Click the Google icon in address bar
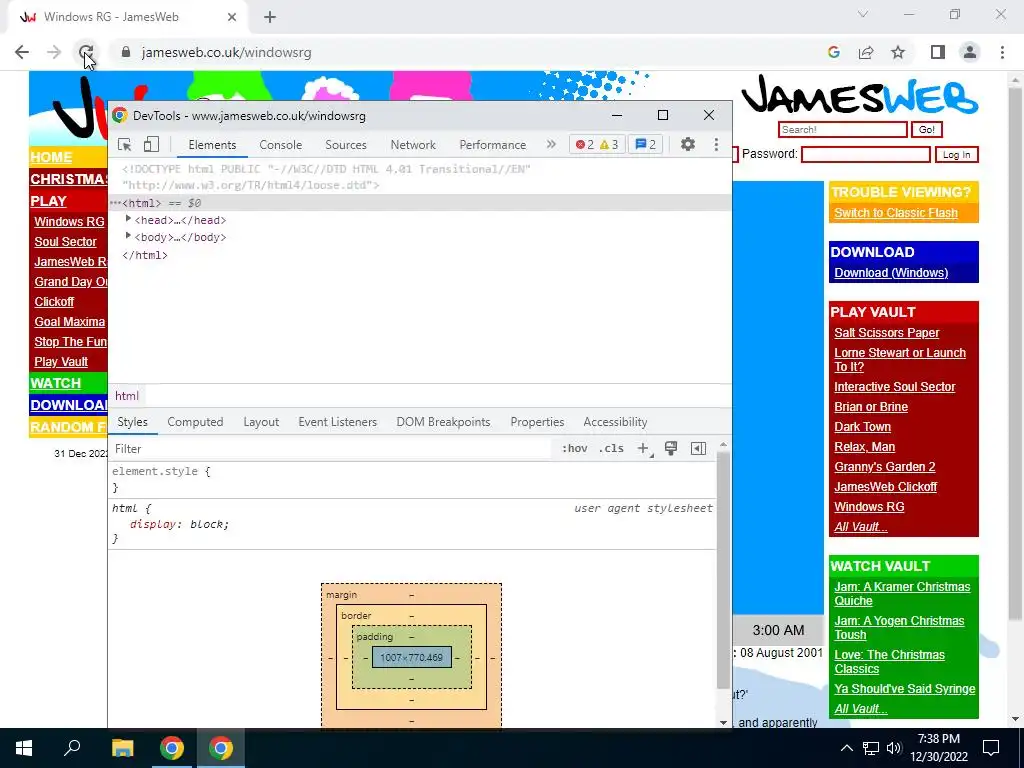Viewport: 1024px width, 768px height. (x=833, y=52)
